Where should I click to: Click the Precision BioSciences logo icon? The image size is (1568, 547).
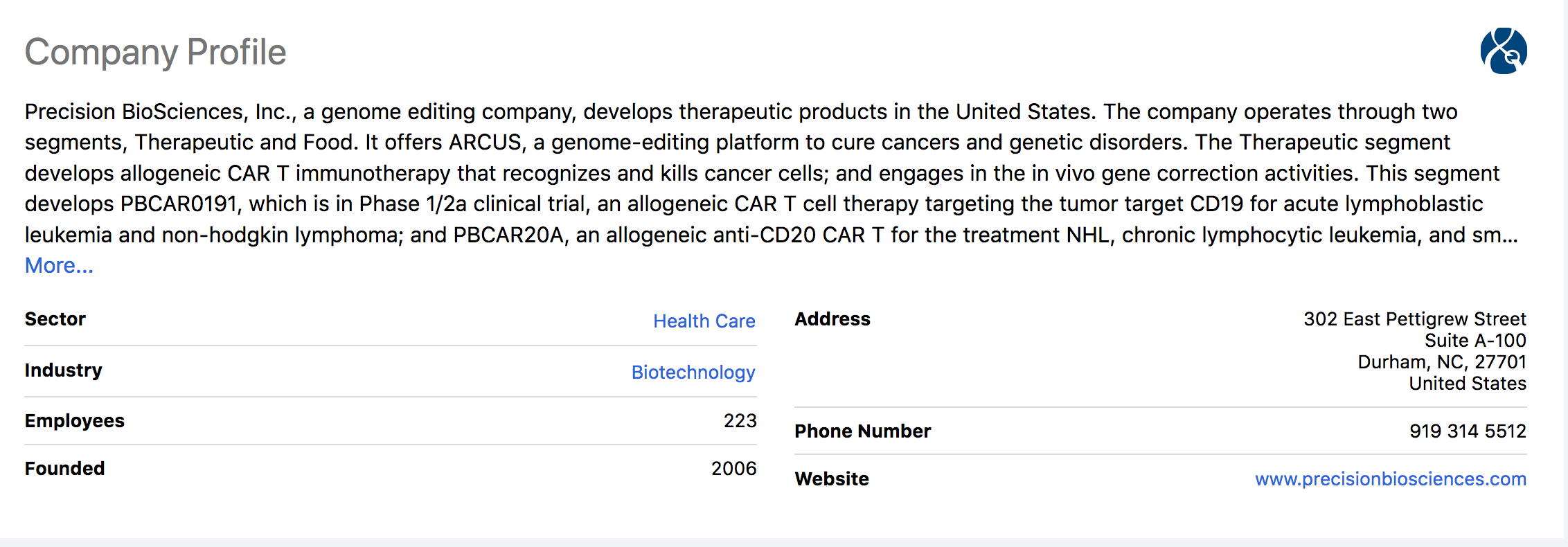(1504, 51)
